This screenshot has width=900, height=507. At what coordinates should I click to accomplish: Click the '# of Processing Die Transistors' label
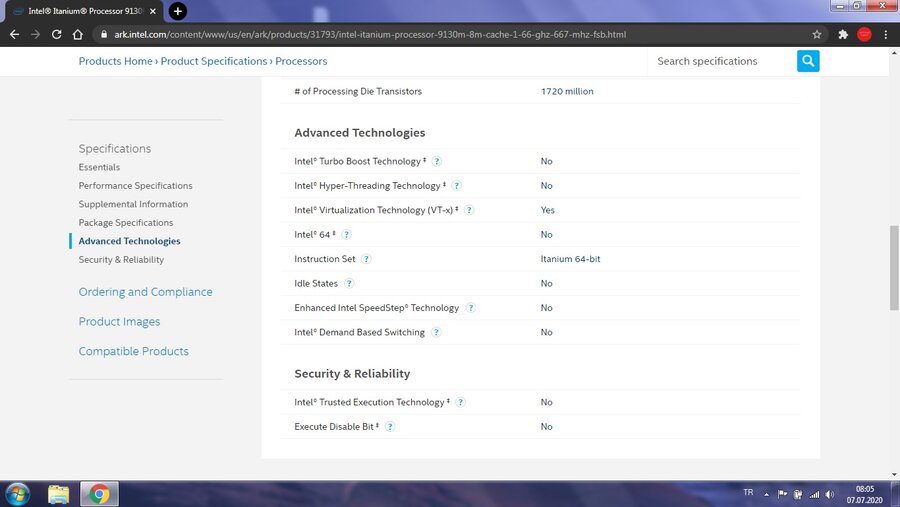click(x=358, y=91)
